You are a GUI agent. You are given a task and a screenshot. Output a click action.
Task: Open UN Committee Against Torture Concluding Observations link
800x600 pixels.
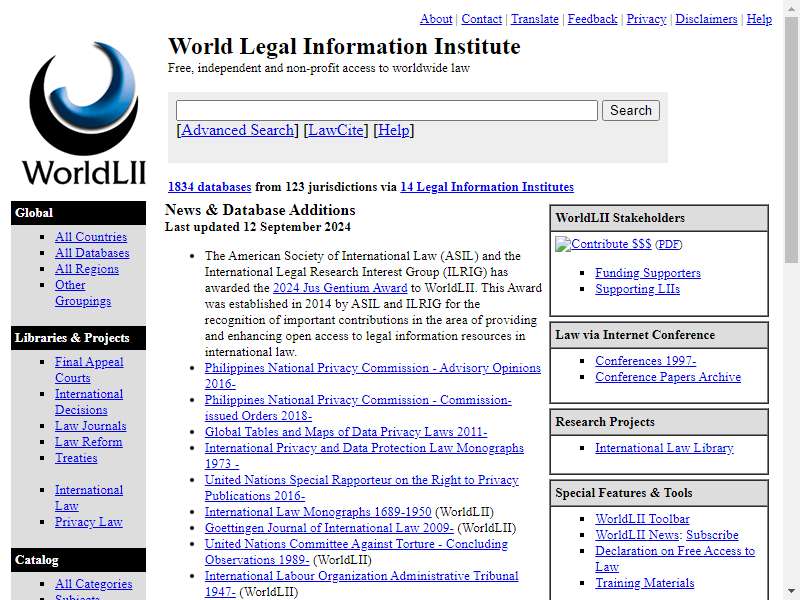coord(356,552)
